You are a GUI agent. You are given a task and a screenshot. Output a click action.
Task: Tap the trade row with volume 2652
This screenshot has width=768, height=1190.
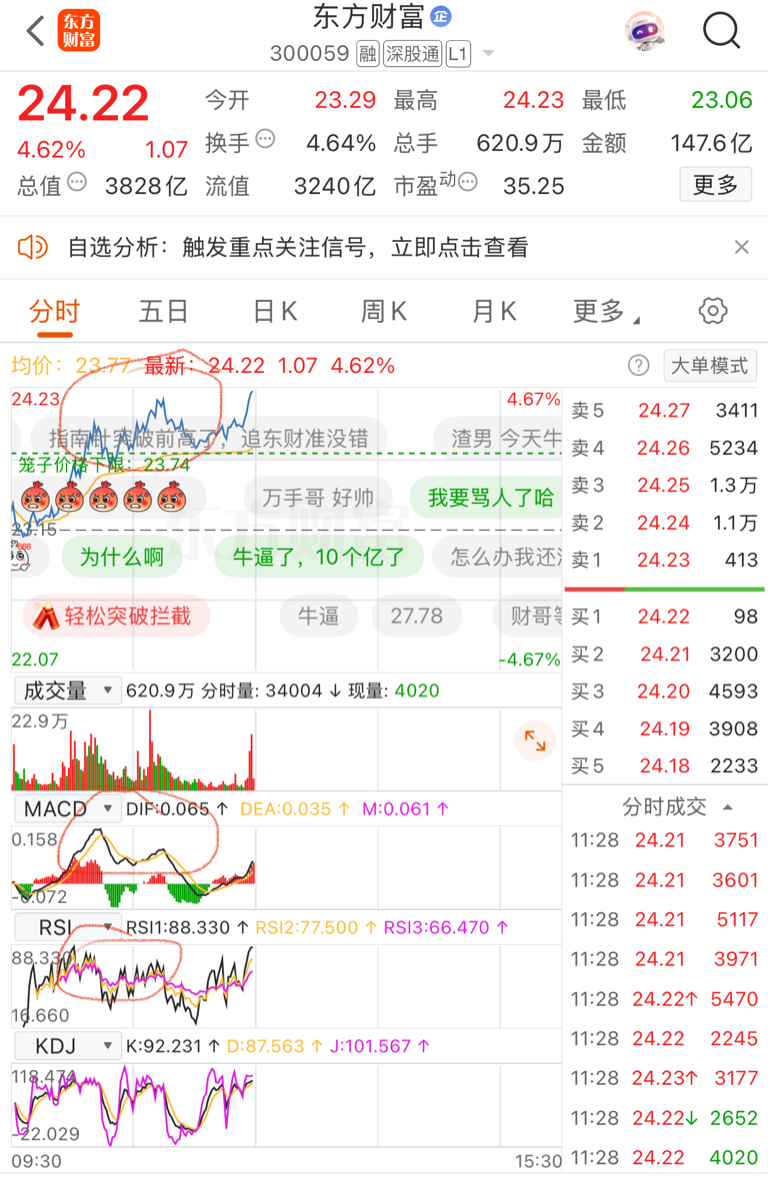664,1118
